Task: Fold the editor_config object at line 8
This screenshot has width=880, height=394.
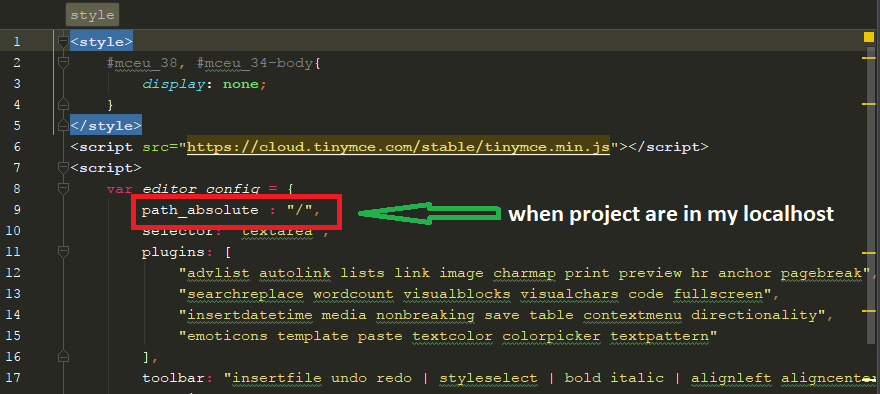Action: (x=63, y=189)
